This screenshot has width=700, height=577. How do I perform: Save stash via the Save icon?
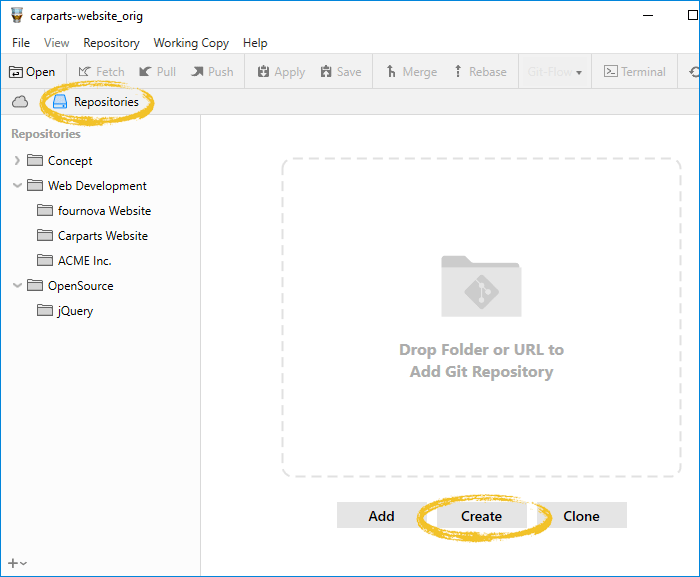coord(341,72)
